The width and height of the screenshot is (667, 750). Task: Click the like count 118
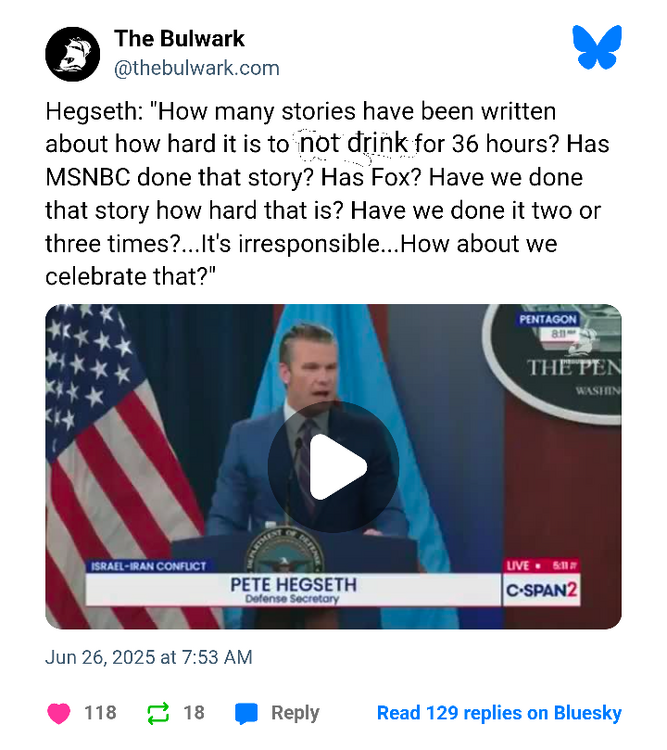click(x=100, y=713)
